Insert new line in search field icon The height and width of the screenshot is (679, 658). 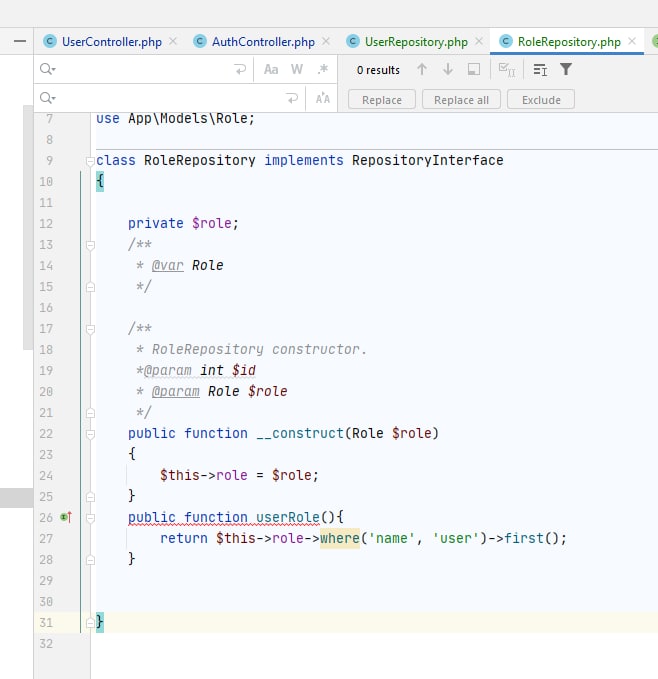240,70
